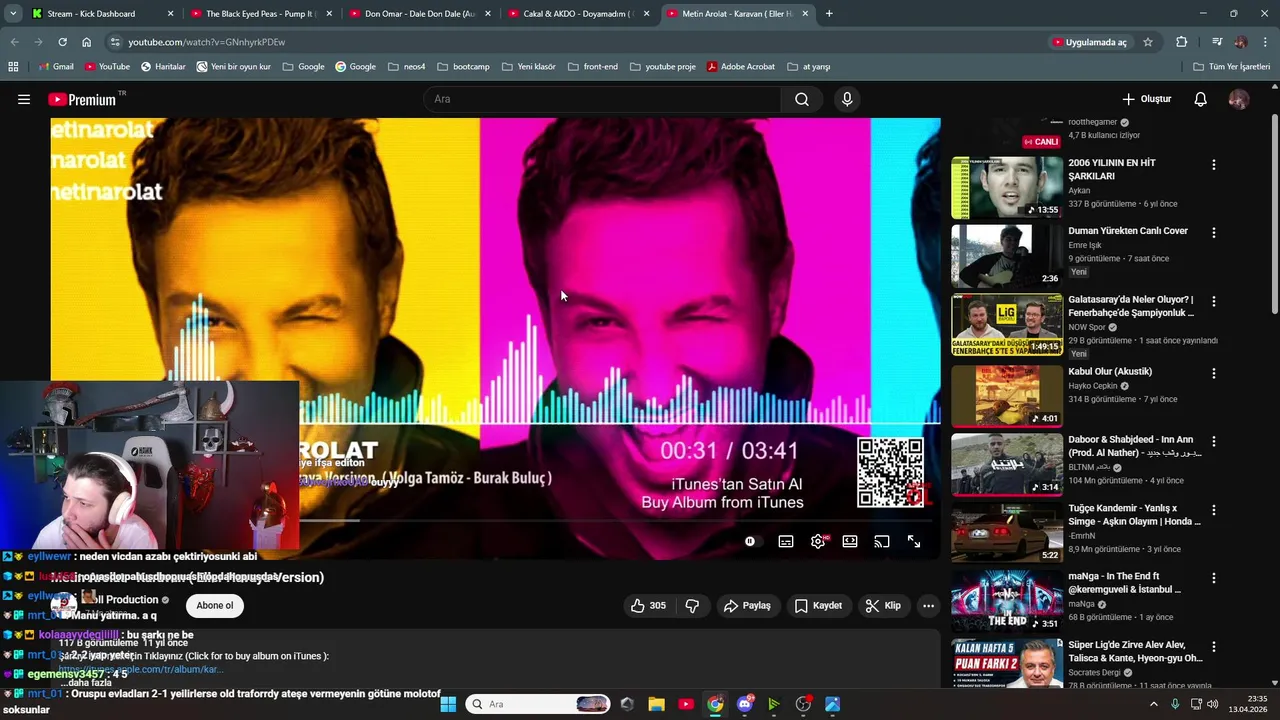Open Kabul Olur (Akustik) video thumbnail
Screen dimensions: 1280x720
coord(1007,395)
